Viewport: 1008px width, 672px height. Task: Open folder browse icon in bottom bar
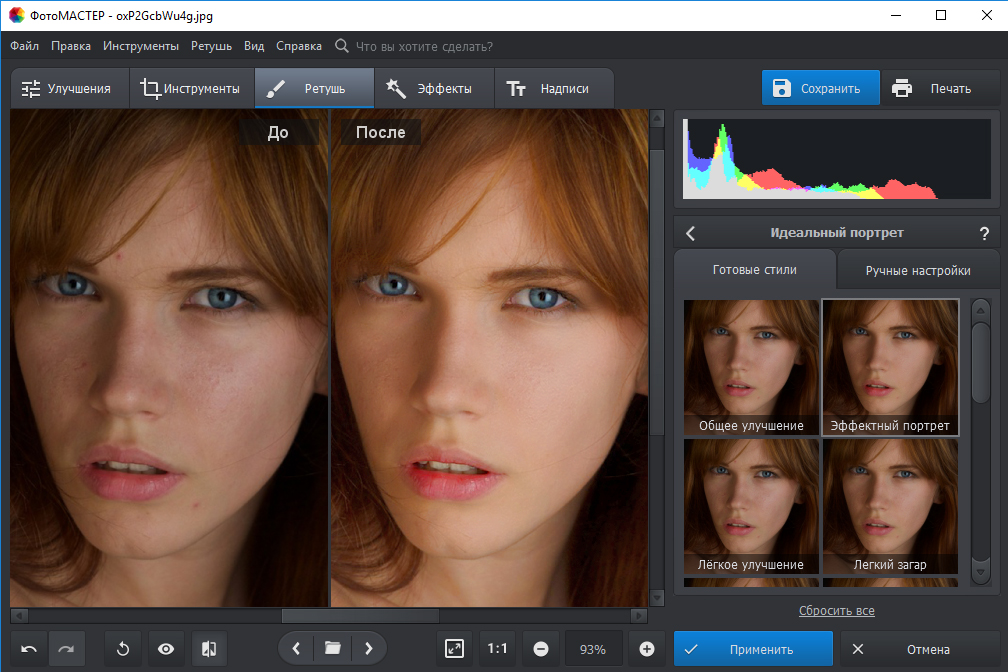coord(332,648)
